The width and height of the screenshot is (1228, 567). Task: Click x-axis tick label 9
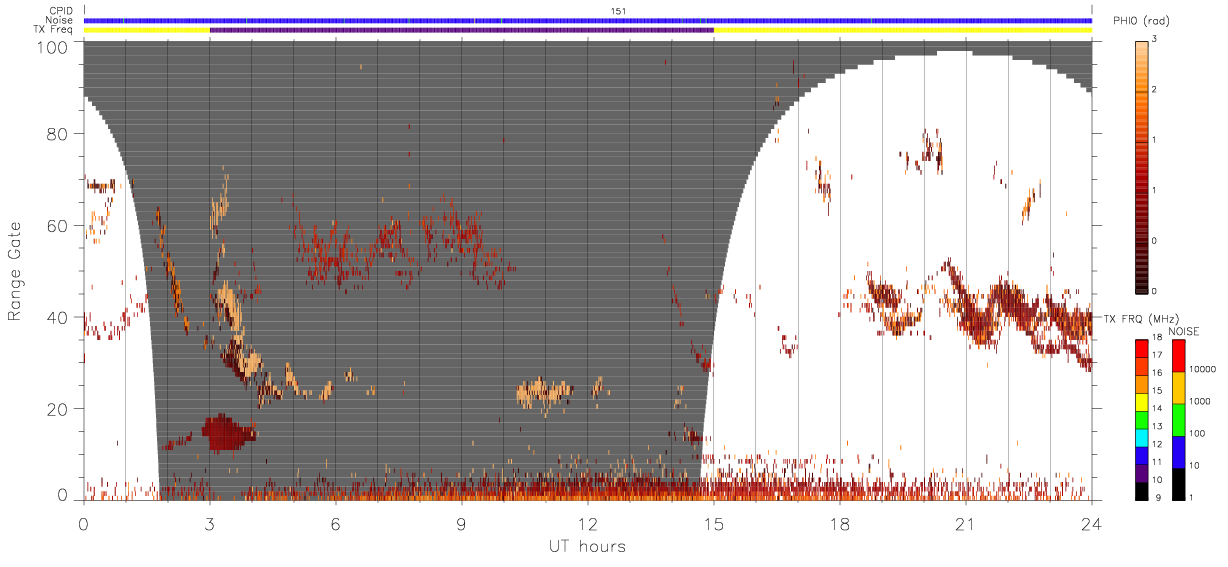click(x=462, y=523)
